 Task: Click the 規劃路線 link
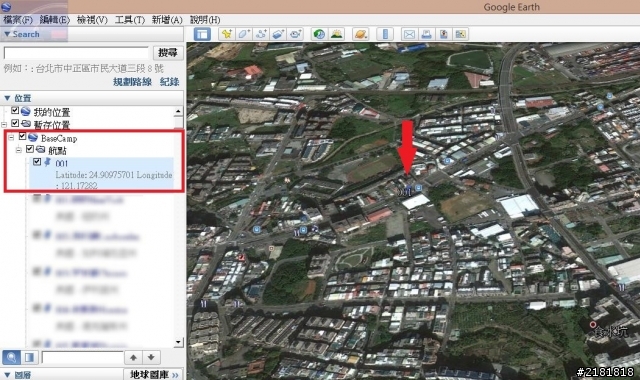(x=132, y=82)
